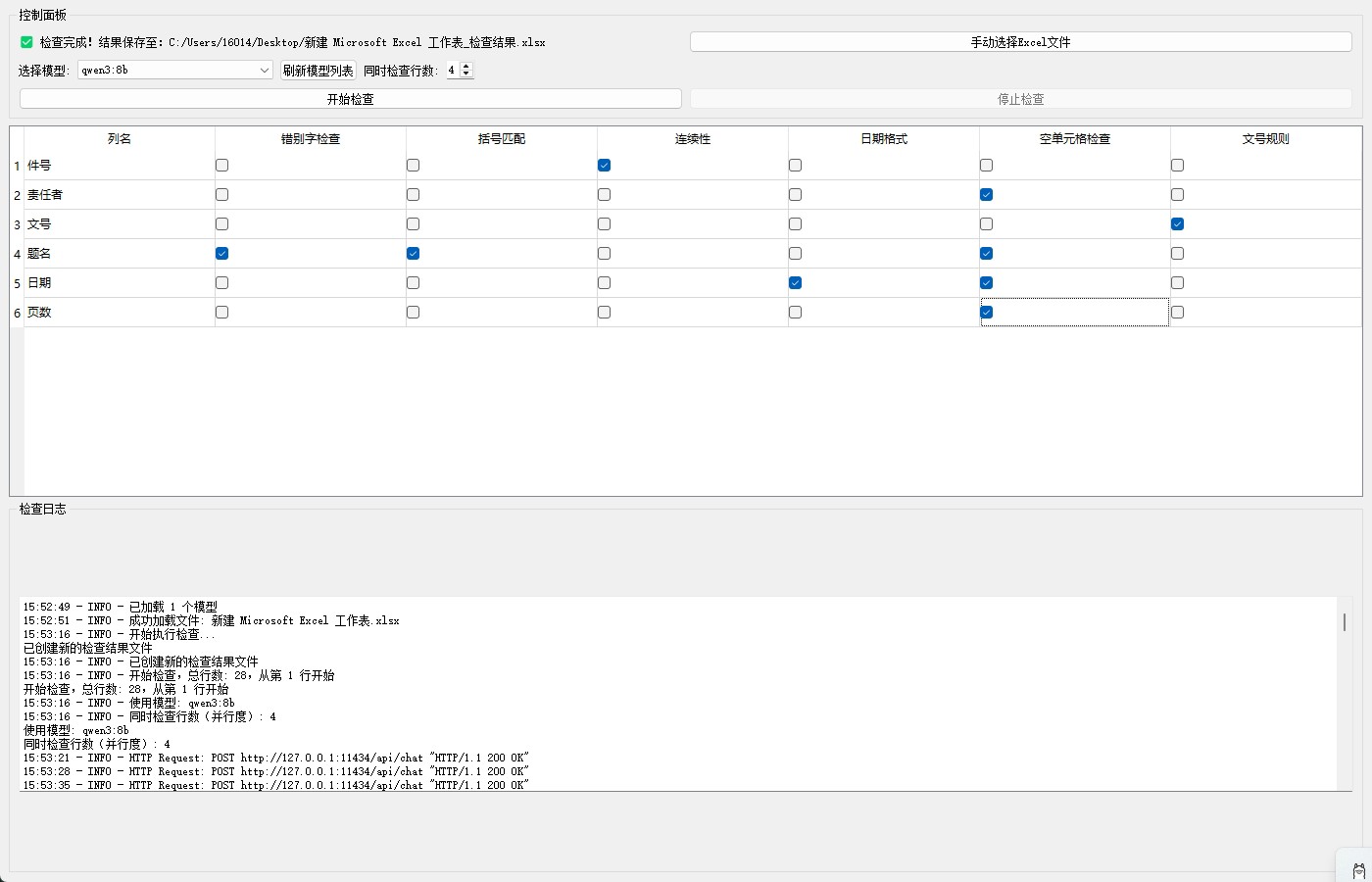Screen dimensions: 1372x882
Task: Tick 错别字检查 for the 页数 row
Action: (221, 313)
